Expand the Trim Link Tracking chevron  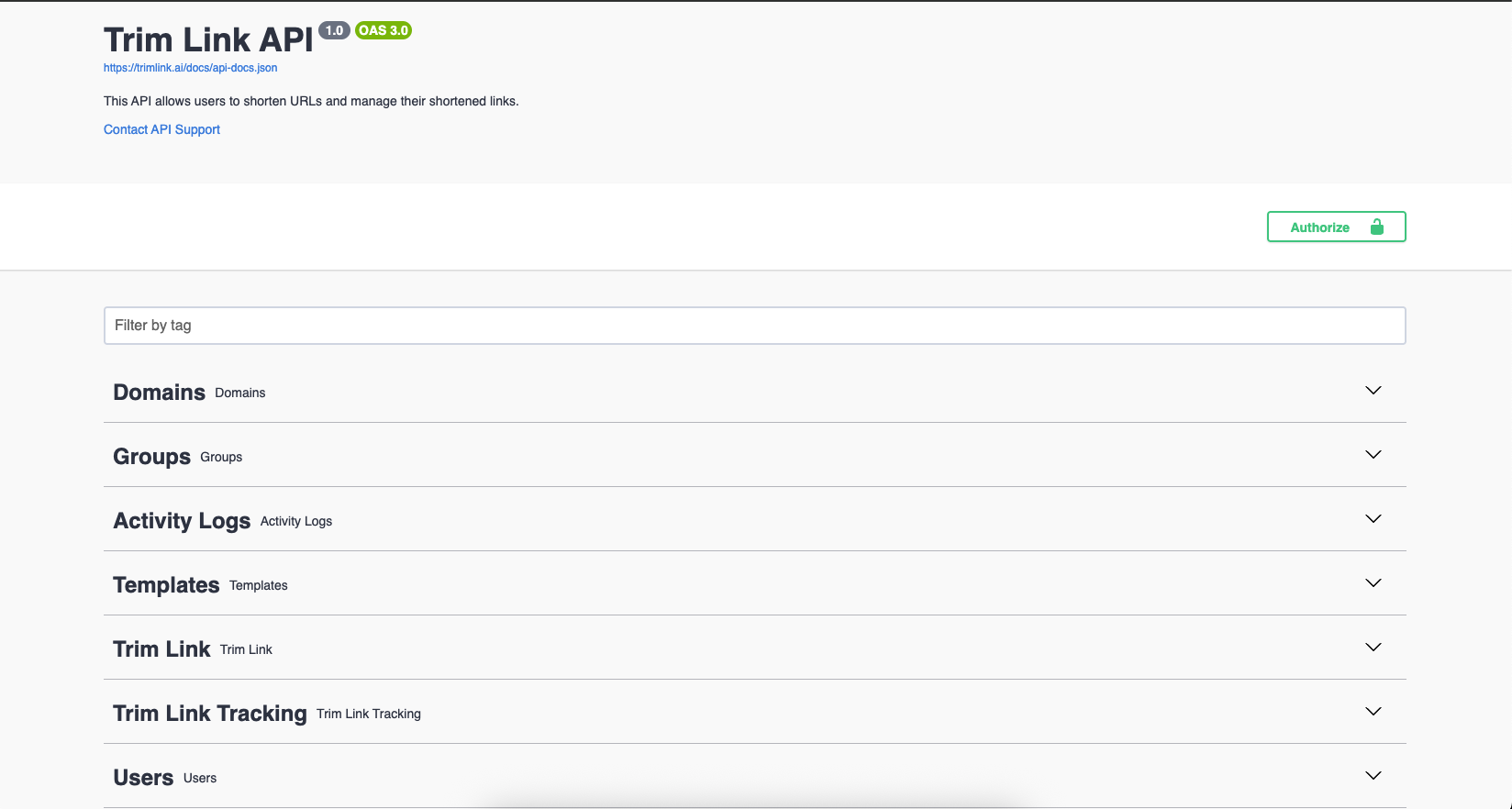tap(1373, 711)
